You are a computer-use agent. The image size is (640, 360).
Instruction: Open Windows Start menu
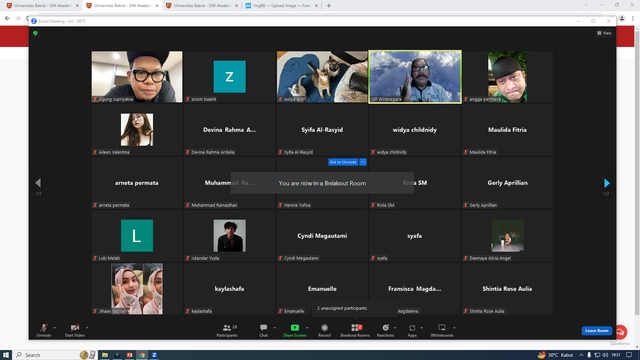(x=6, y=355)
